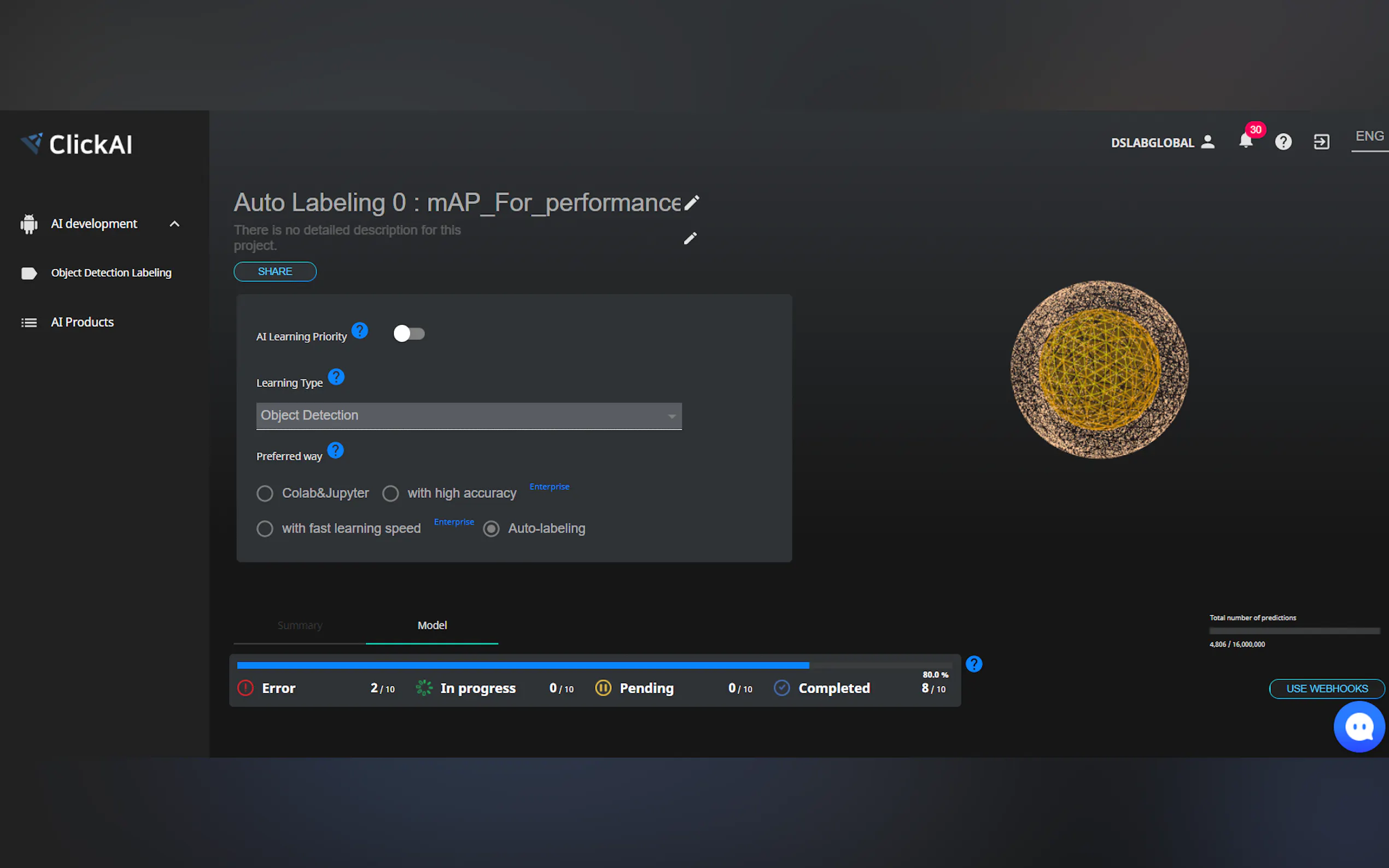This screenshot has width=1389, height=868.
Task: Click the SHARE button
Action: [x=275, y=272]
